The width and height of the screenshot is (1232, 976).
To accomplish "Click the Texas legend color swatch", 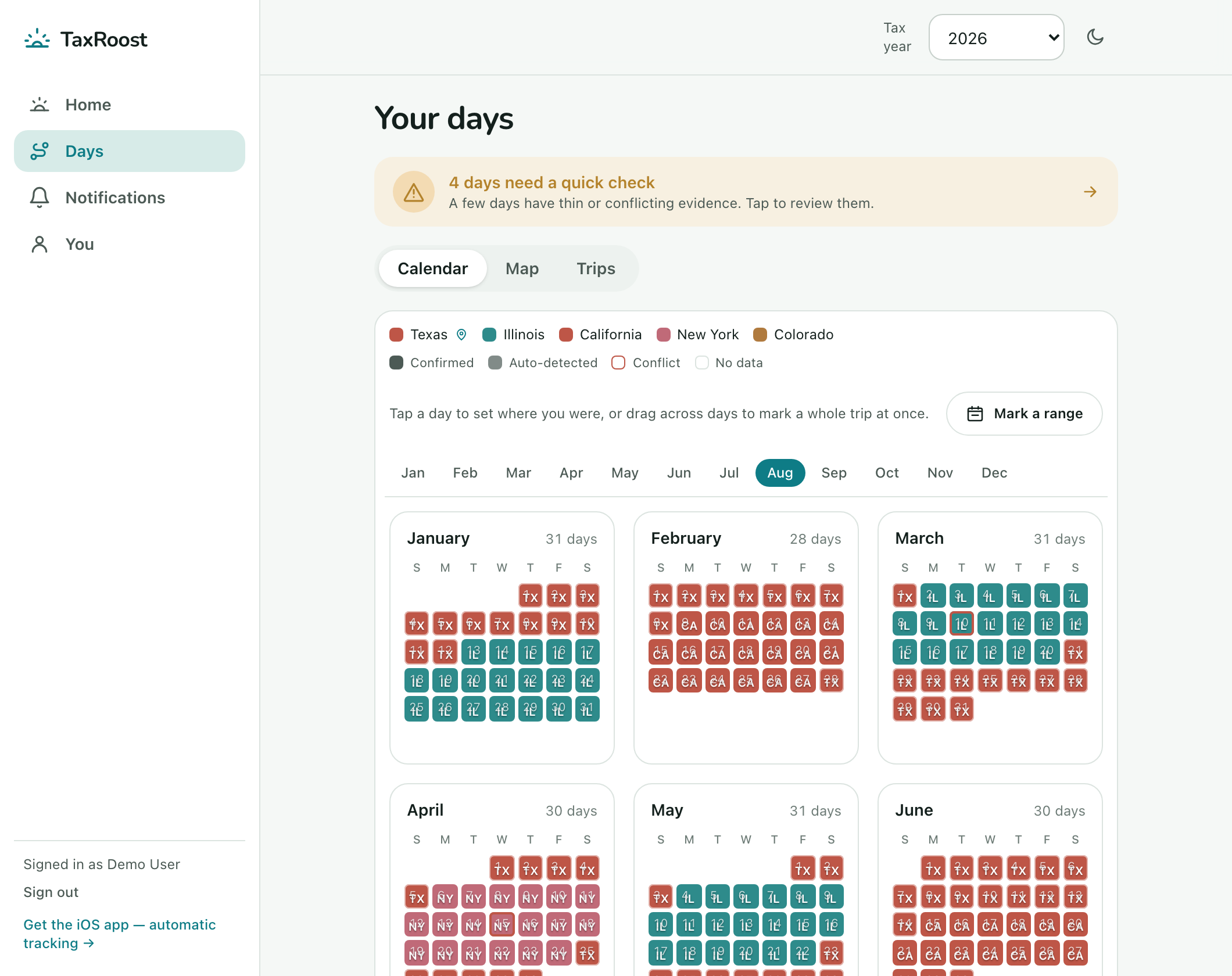I will [396, 335].
